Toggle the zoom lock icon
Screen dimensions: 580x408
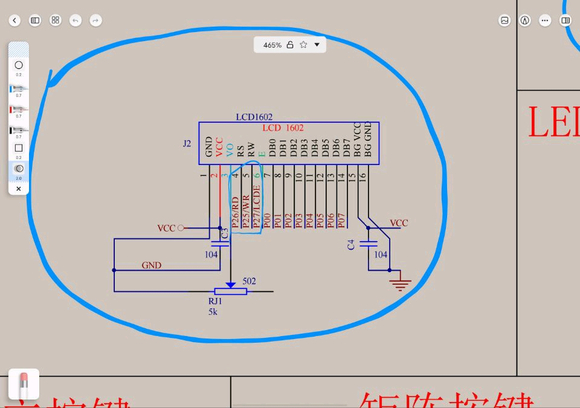click(290, 45)
